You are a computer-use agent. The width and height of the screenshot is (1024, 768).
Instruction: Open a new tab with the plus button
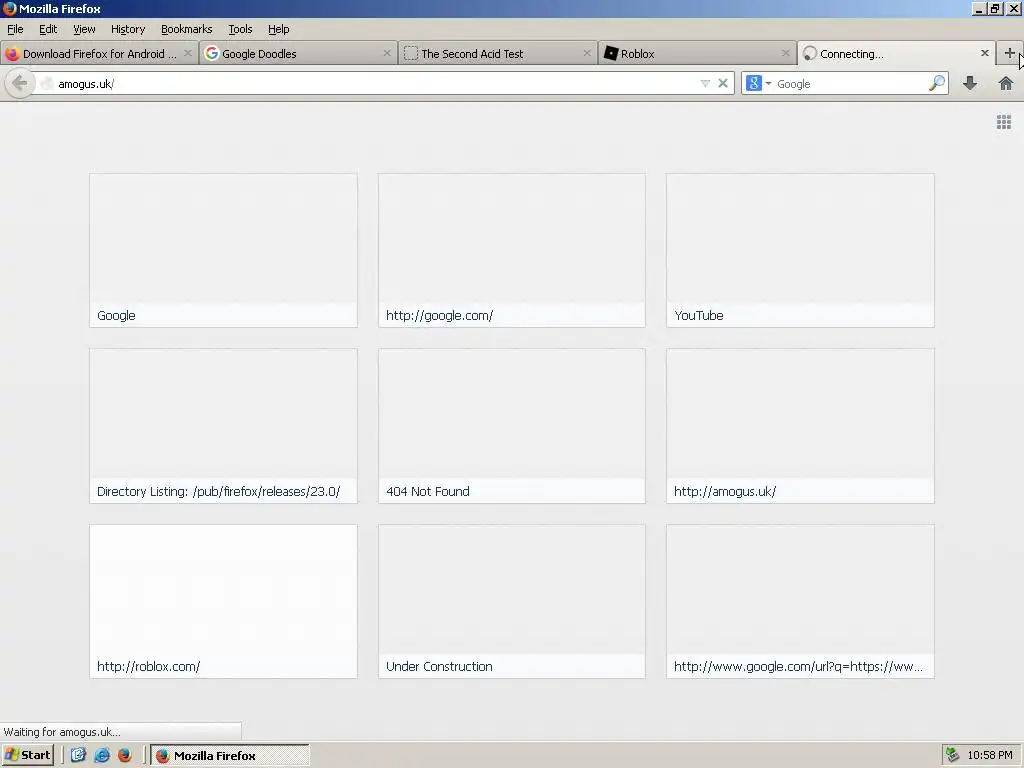[1010, 53]
